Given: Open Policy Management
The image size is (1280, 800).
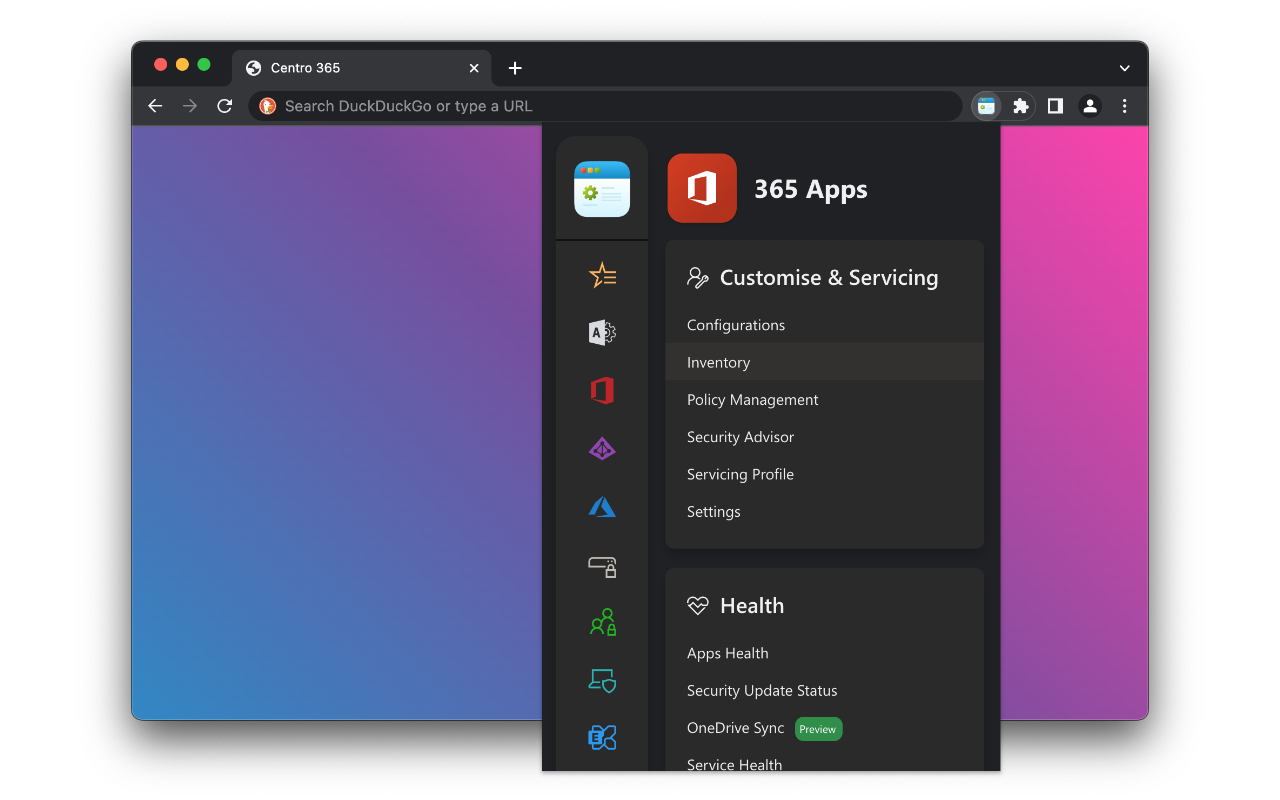Looking at the screenshot, I should pyautogui.click(x=752, y=400).
